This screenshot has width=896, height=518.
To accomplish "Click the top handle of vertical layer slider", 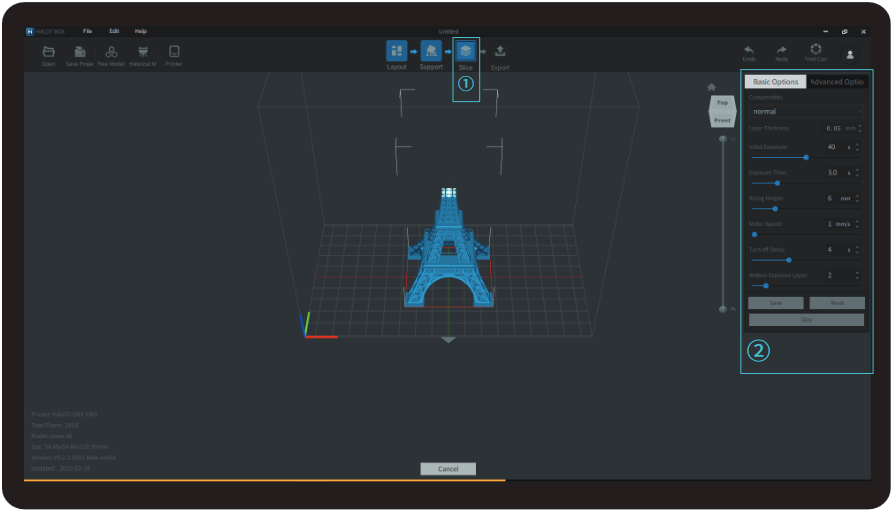I will pyautogui.click(x=723, y=140).
